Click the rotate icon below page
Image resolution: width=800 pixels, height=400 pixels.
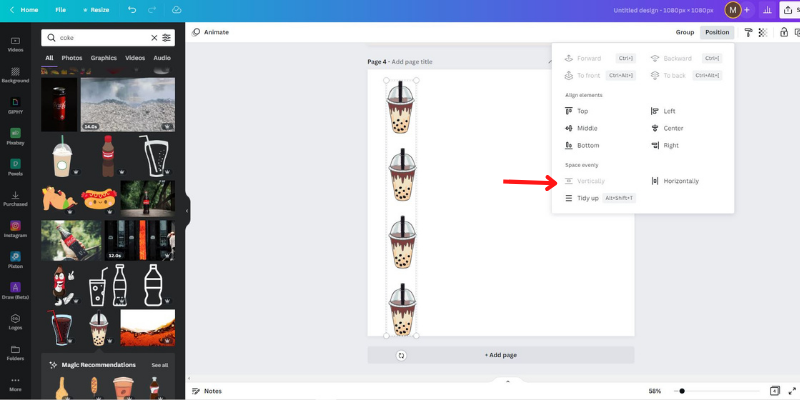click(x=401, y=356)
